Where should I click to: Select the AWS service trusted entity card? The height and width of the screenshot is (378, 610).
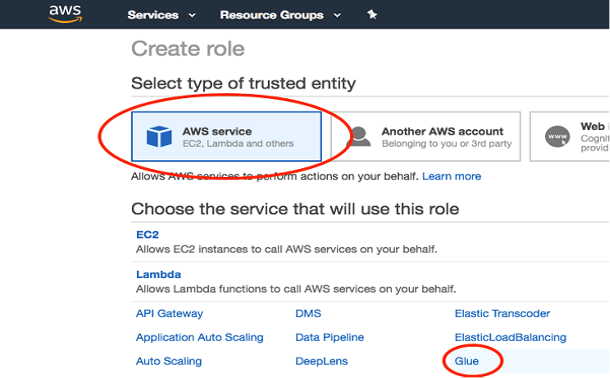click(226, 136)
